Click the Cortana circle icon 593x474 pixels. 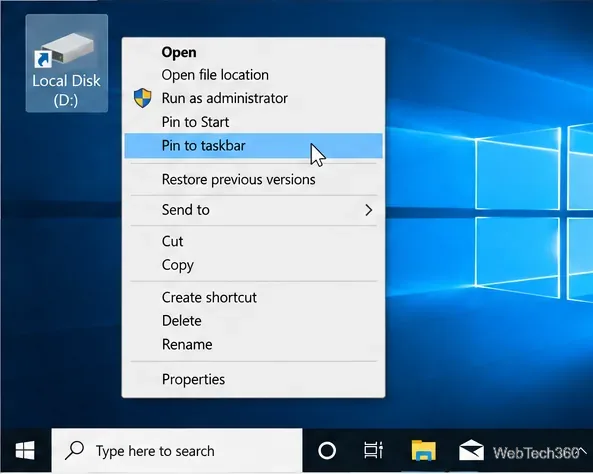click(x=327, y=451)
